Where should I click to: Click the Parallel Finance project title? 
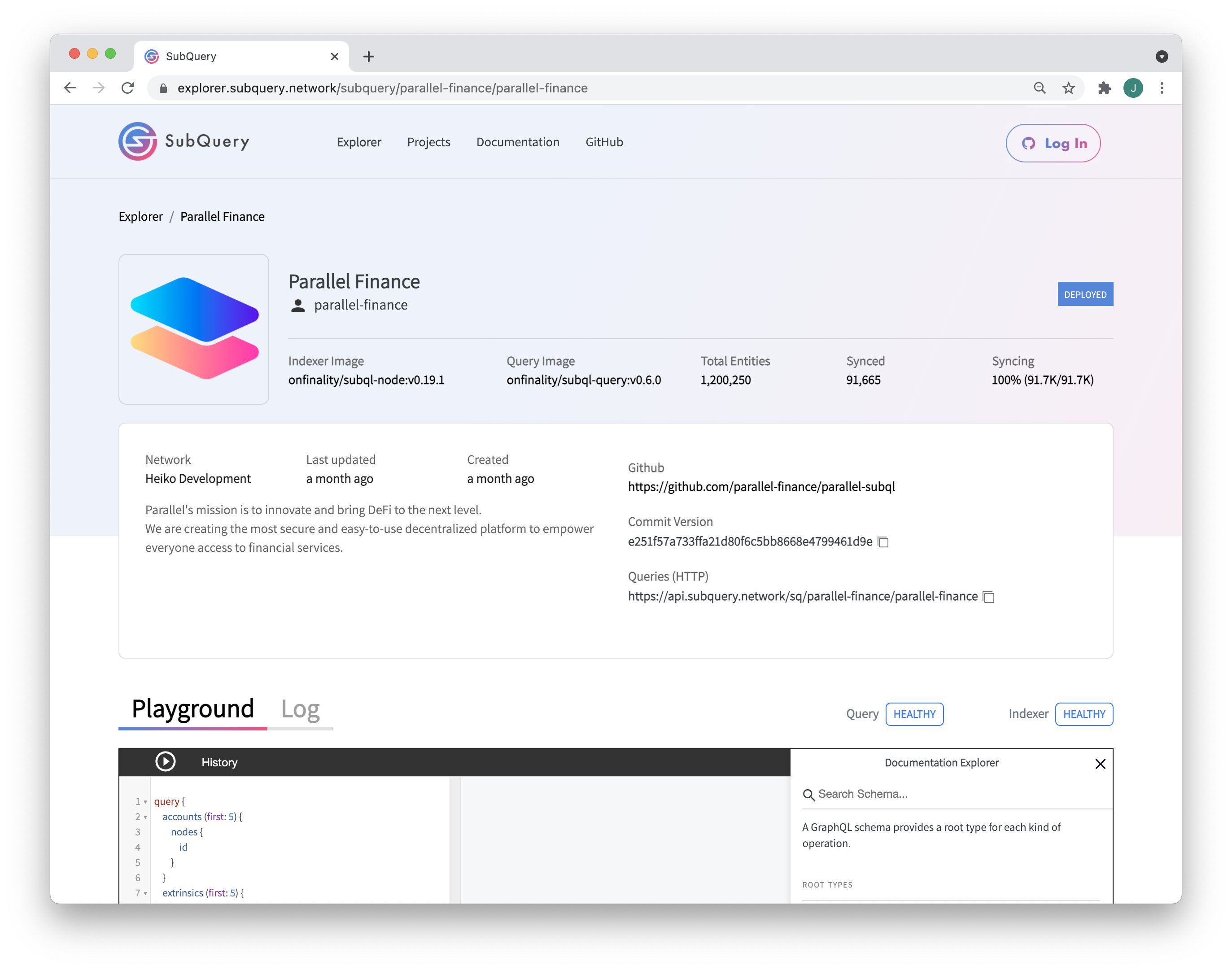tap(354, 282)
